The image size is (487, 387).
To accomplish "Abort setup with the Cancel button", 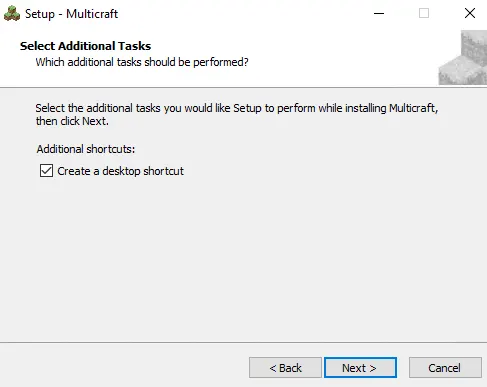I will 445,368.
